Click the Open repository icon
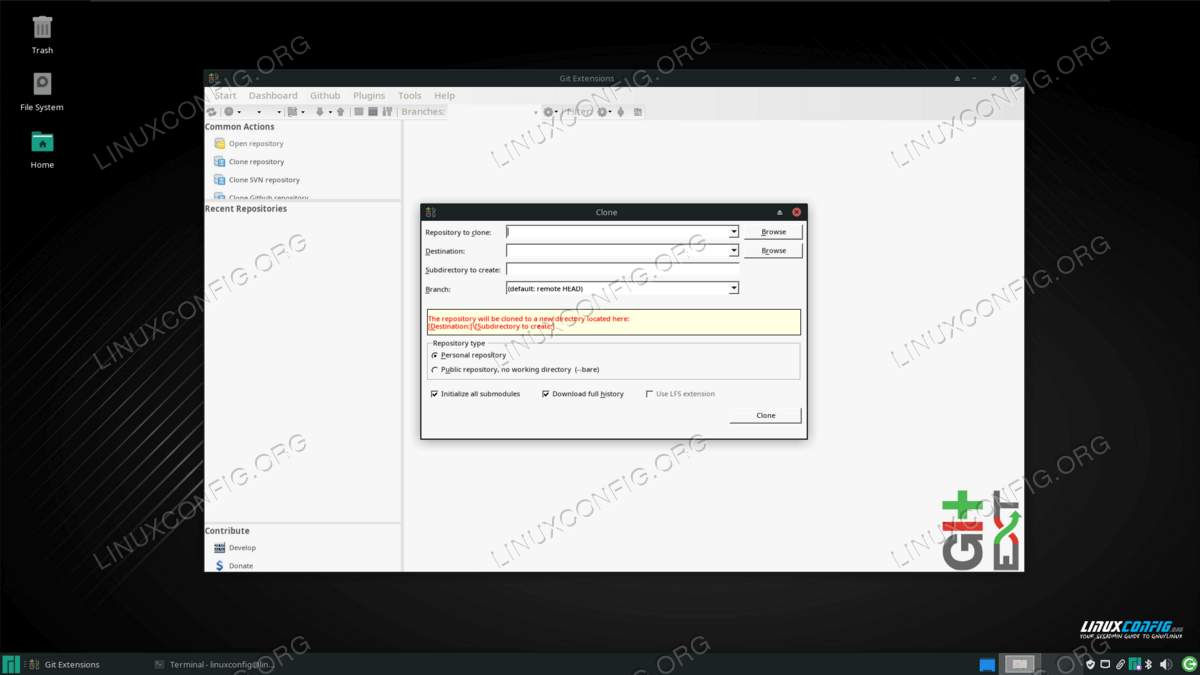 tap(220, 144)
